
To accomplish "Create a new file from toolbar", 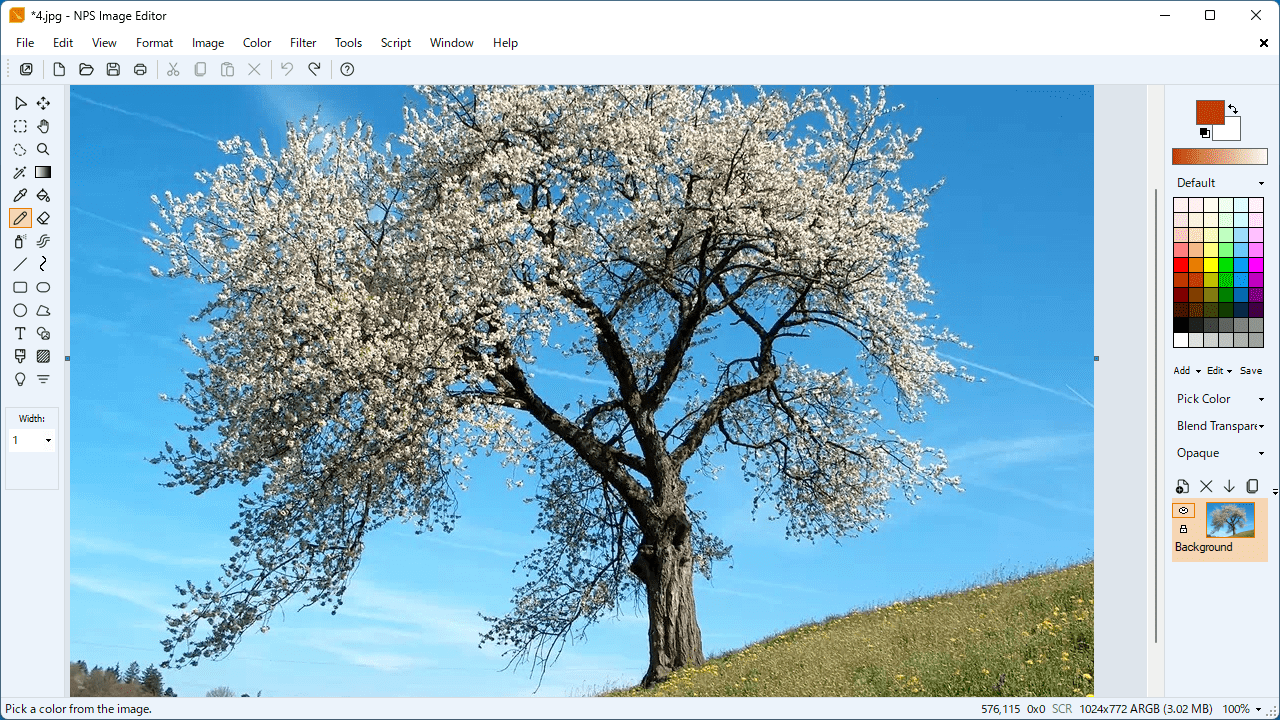I will click(x=59, y=69).
